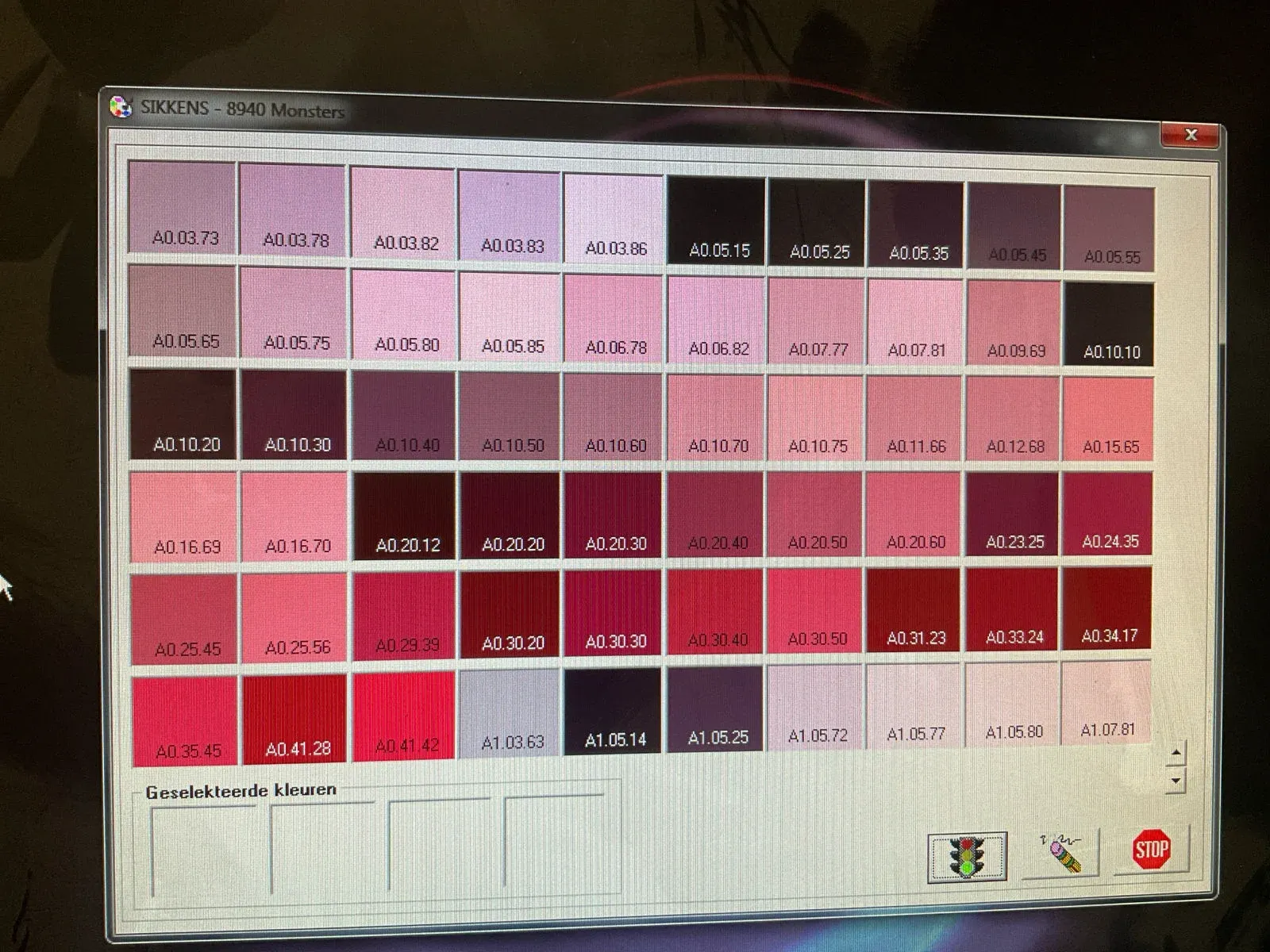Viewport: 1270px width, 952px height.
Task: Choose the bright red A0.41.42 swatch
Action: click(x=405, y=716)
